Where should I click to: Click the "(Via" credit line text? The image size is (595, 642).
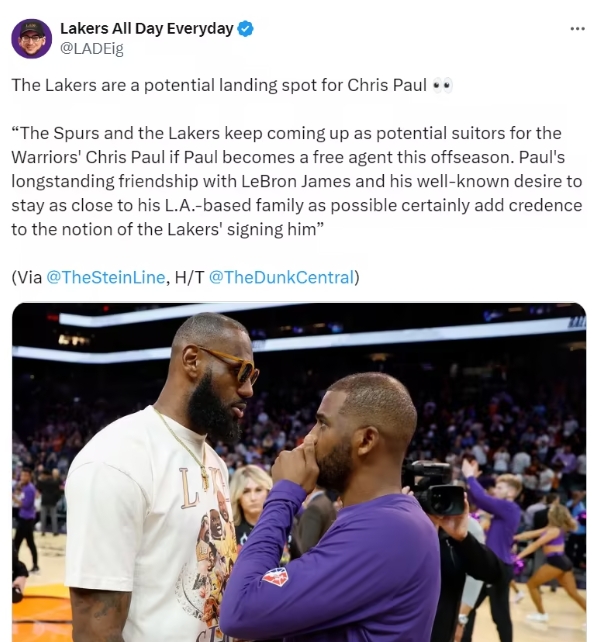[x=27, y=278]
